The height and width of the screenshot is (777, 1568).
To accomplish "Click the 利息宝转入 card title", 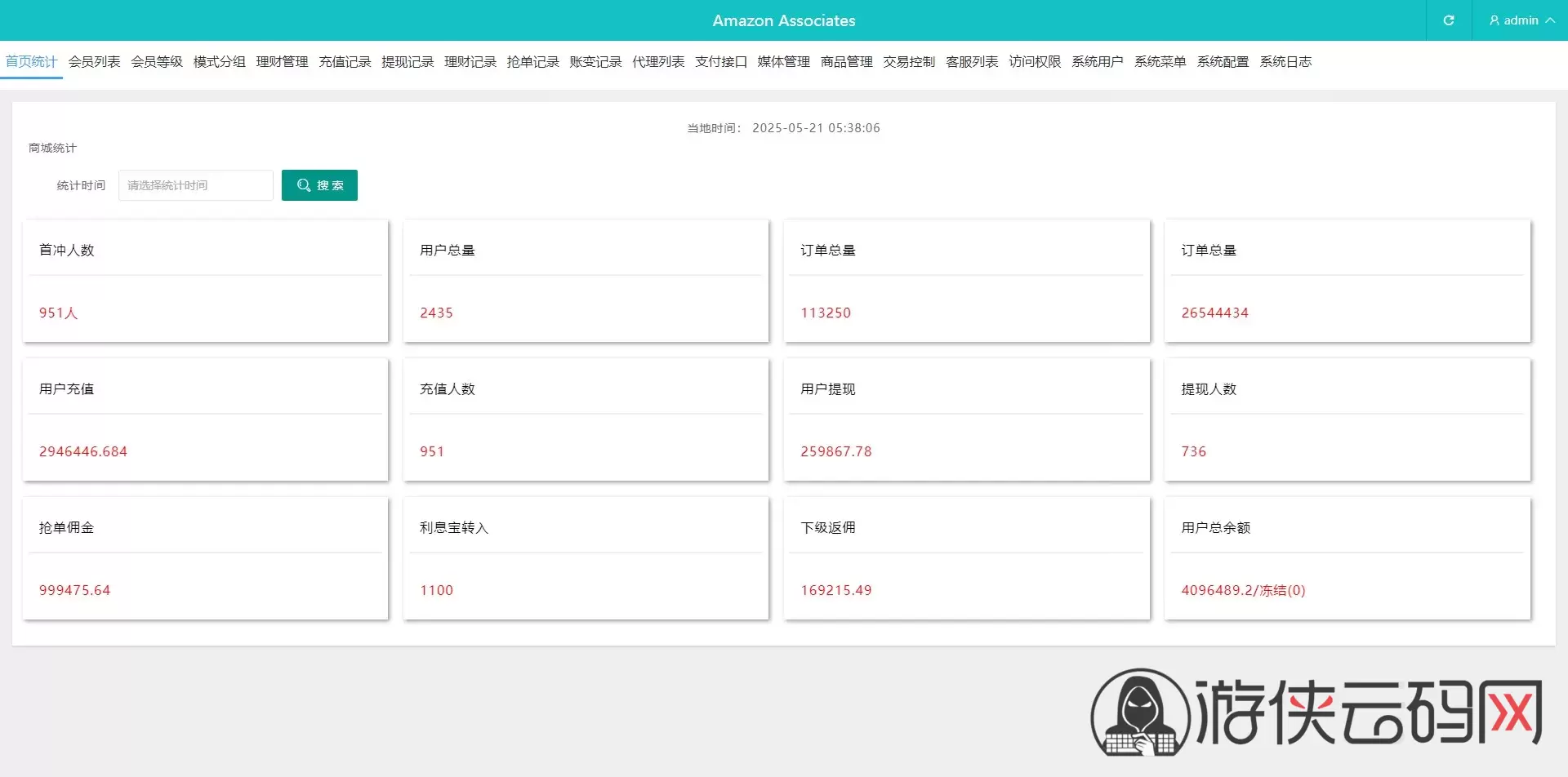I will pos(454,528).
